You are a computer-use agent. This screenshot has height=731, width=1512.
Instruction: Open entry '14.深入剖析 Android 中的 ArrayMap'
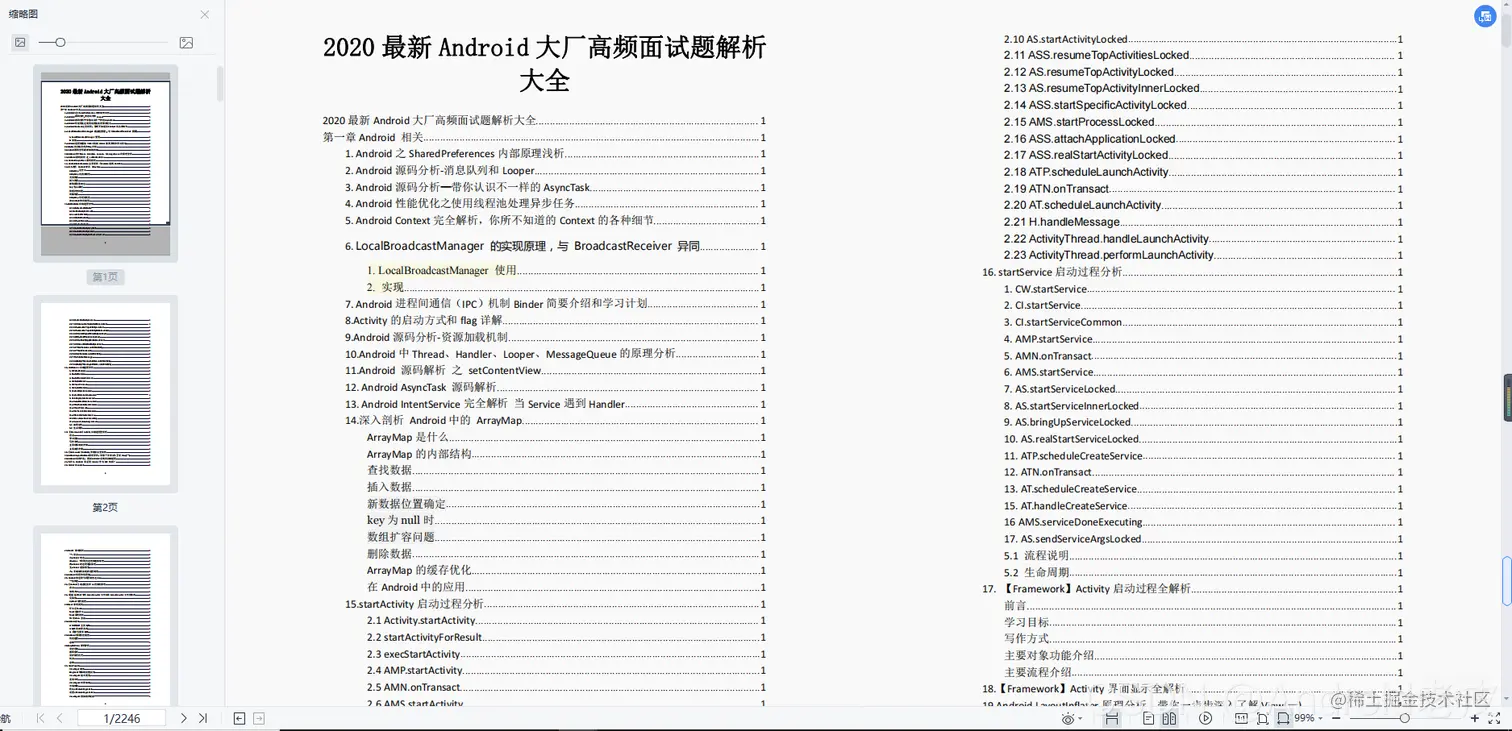pos(433,421)
